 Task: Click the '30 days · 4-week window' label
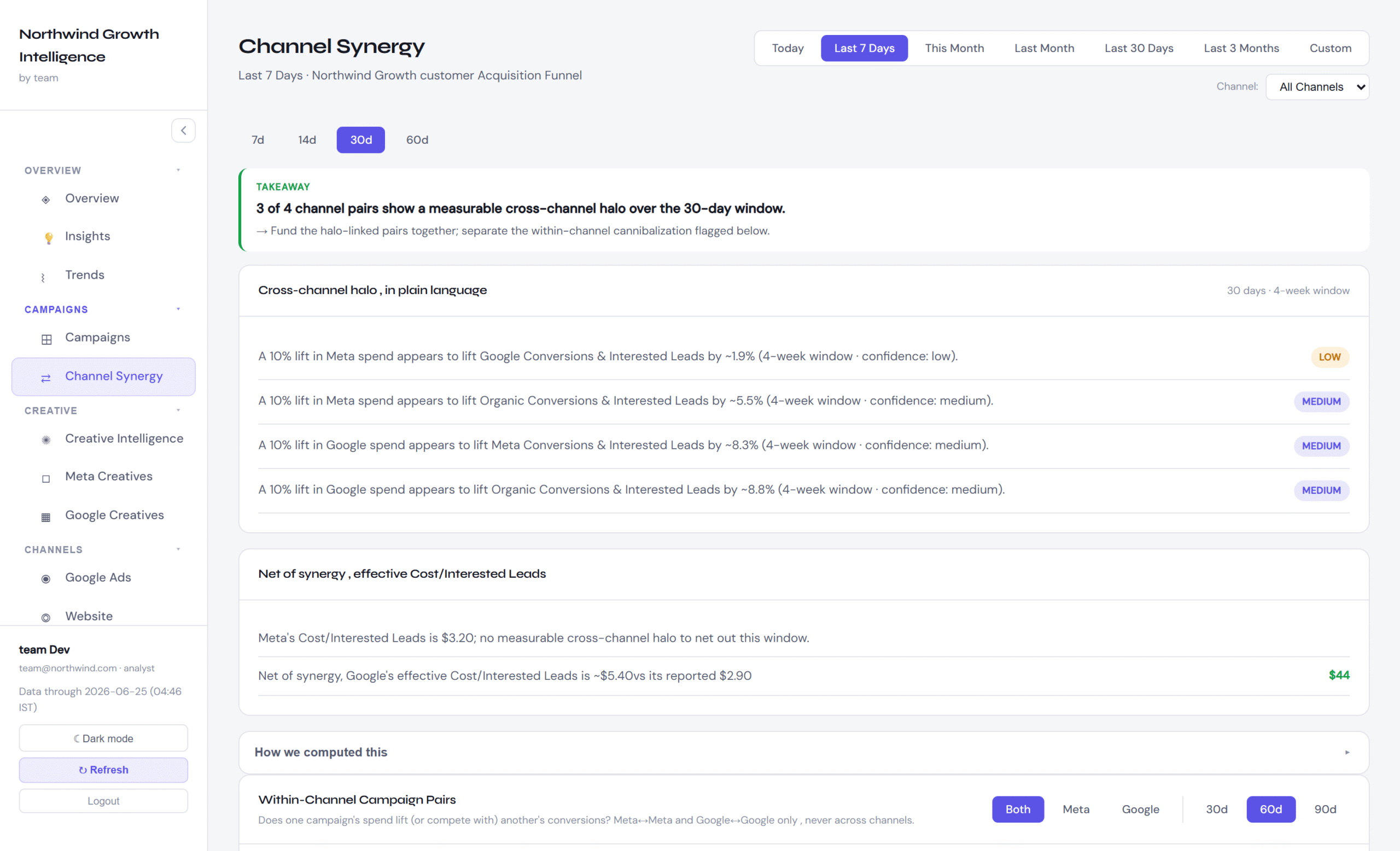[1288, 291]
